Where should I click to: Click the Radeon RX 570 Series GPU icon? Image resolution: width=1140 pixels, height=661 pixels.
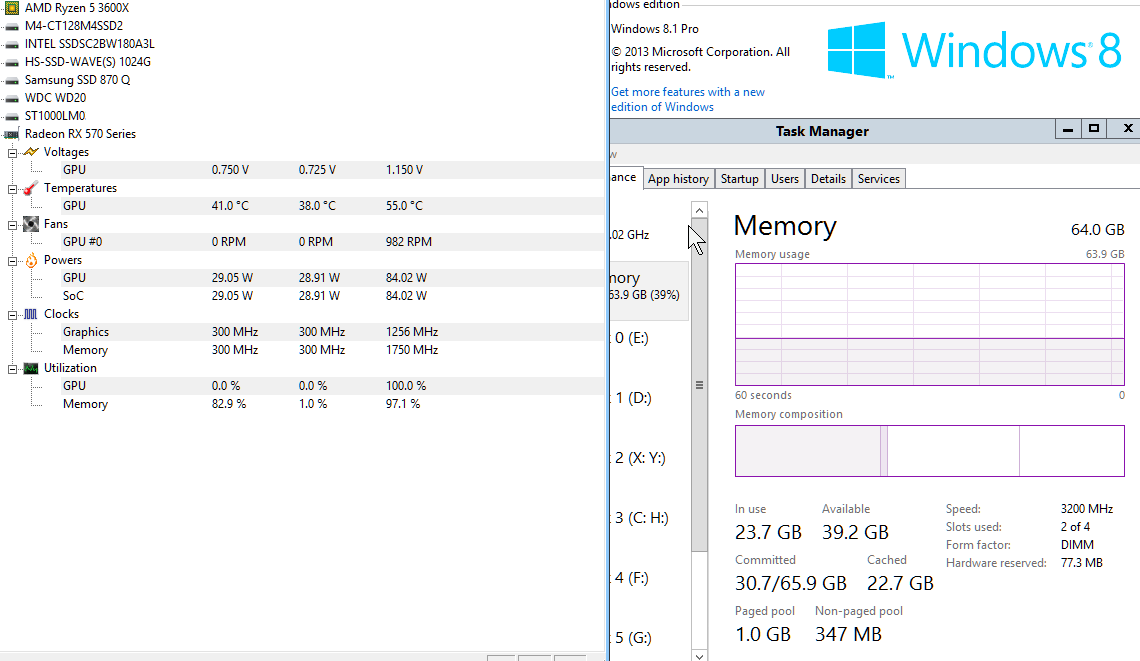[12, 134]
